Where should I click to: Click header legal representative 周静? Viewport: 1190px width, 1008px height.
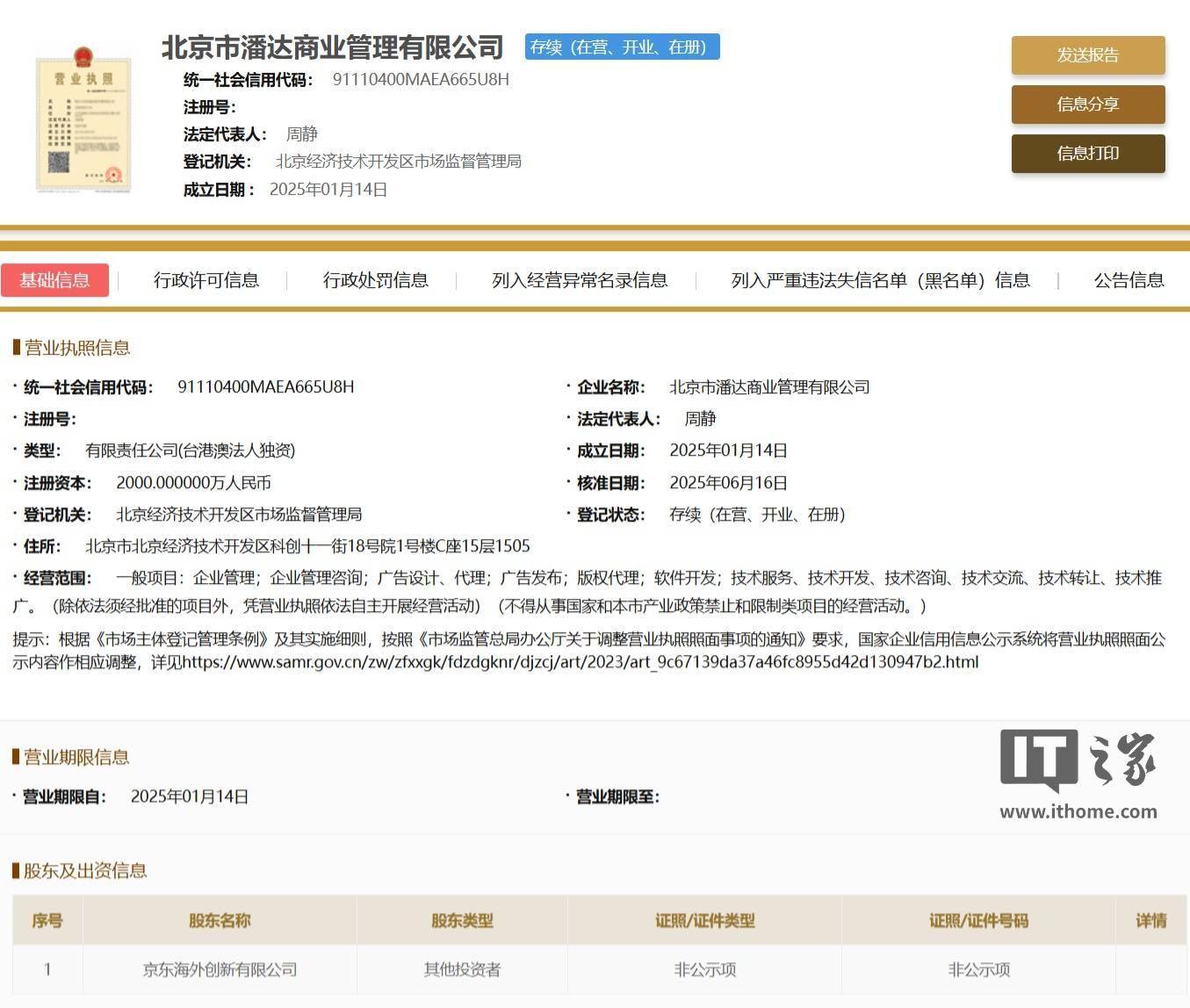(x=302, y=134)
